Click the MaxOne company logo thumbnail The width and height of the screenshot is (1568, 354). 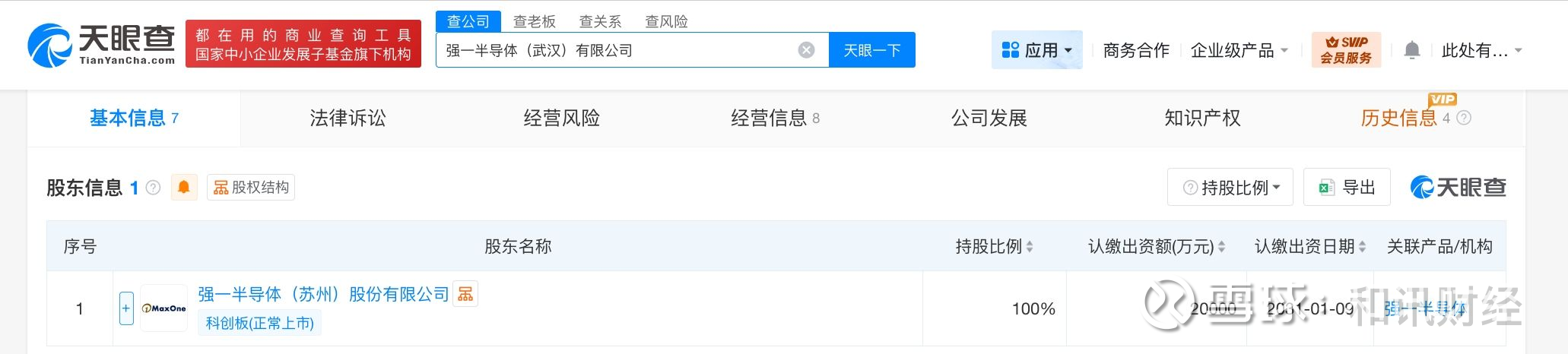click(164, 308)
